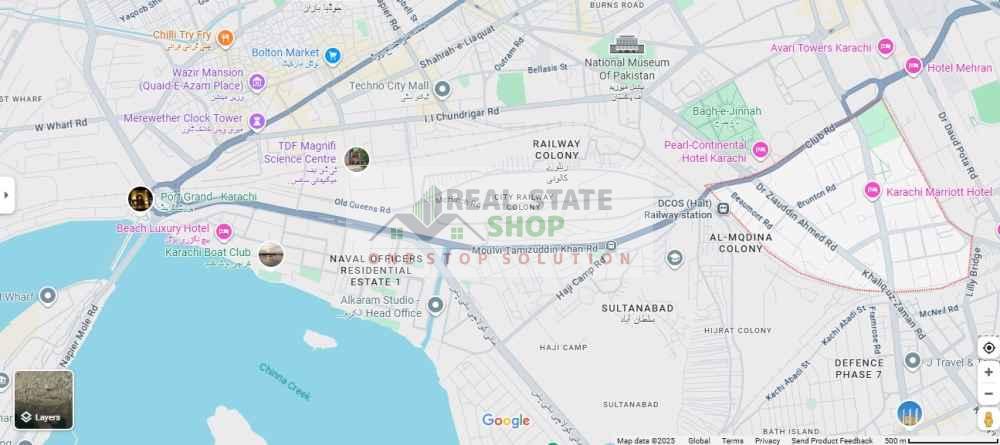Select the Techno City Mall pin

click(x=442, y=89)
